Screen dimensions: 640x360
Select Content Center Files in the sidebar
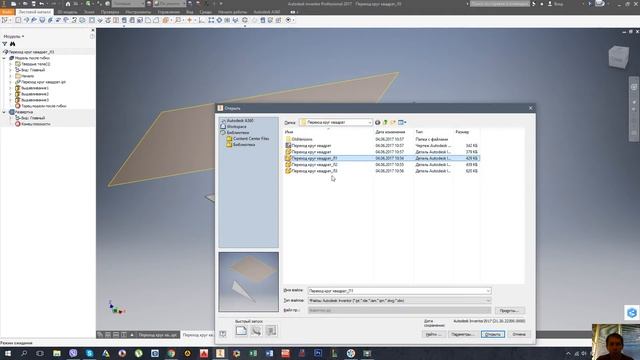(x=251, y=139)
